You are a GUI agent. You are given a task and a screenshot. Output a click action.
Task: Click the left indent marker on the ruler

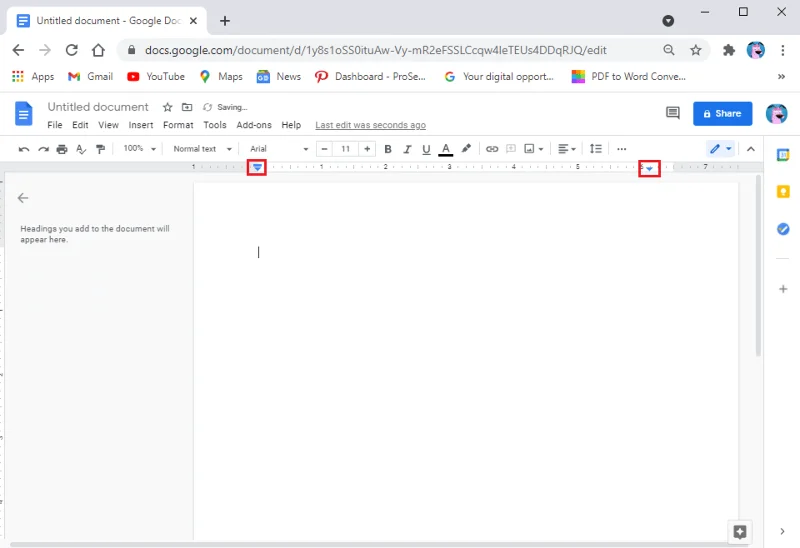pos(257,167)
